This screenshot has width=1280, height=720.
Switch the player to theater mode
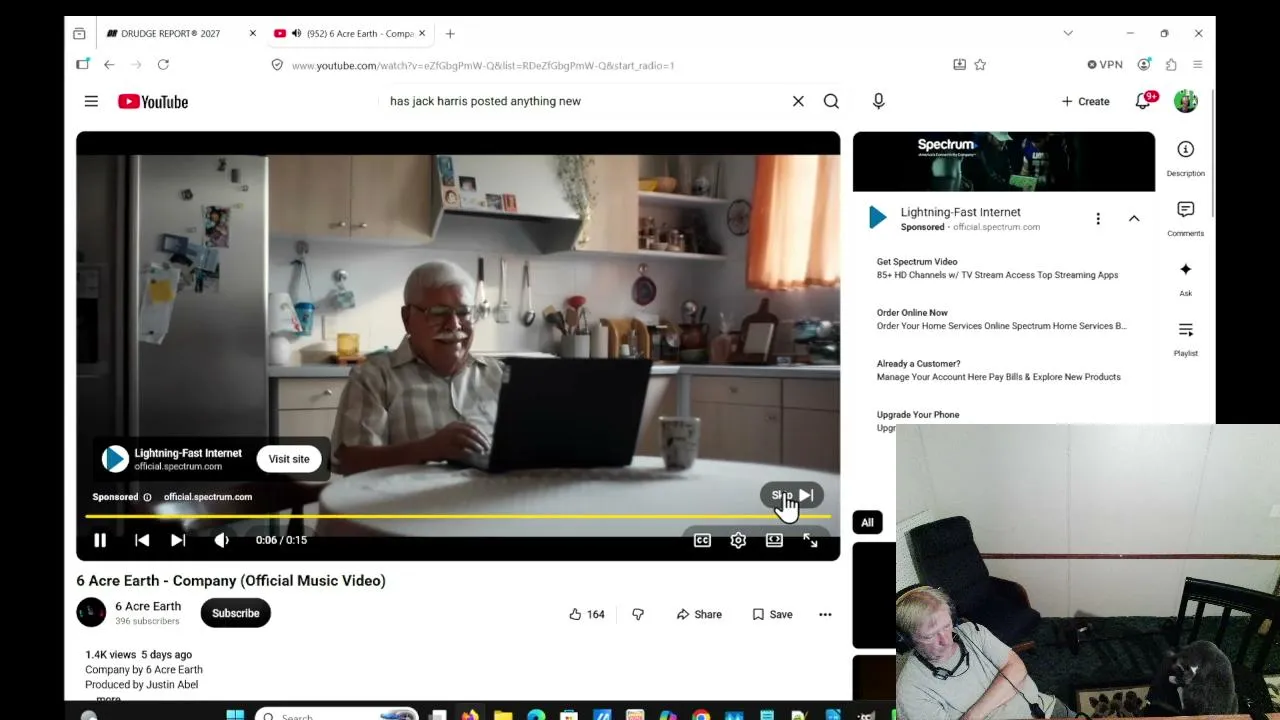click(774, 540)
